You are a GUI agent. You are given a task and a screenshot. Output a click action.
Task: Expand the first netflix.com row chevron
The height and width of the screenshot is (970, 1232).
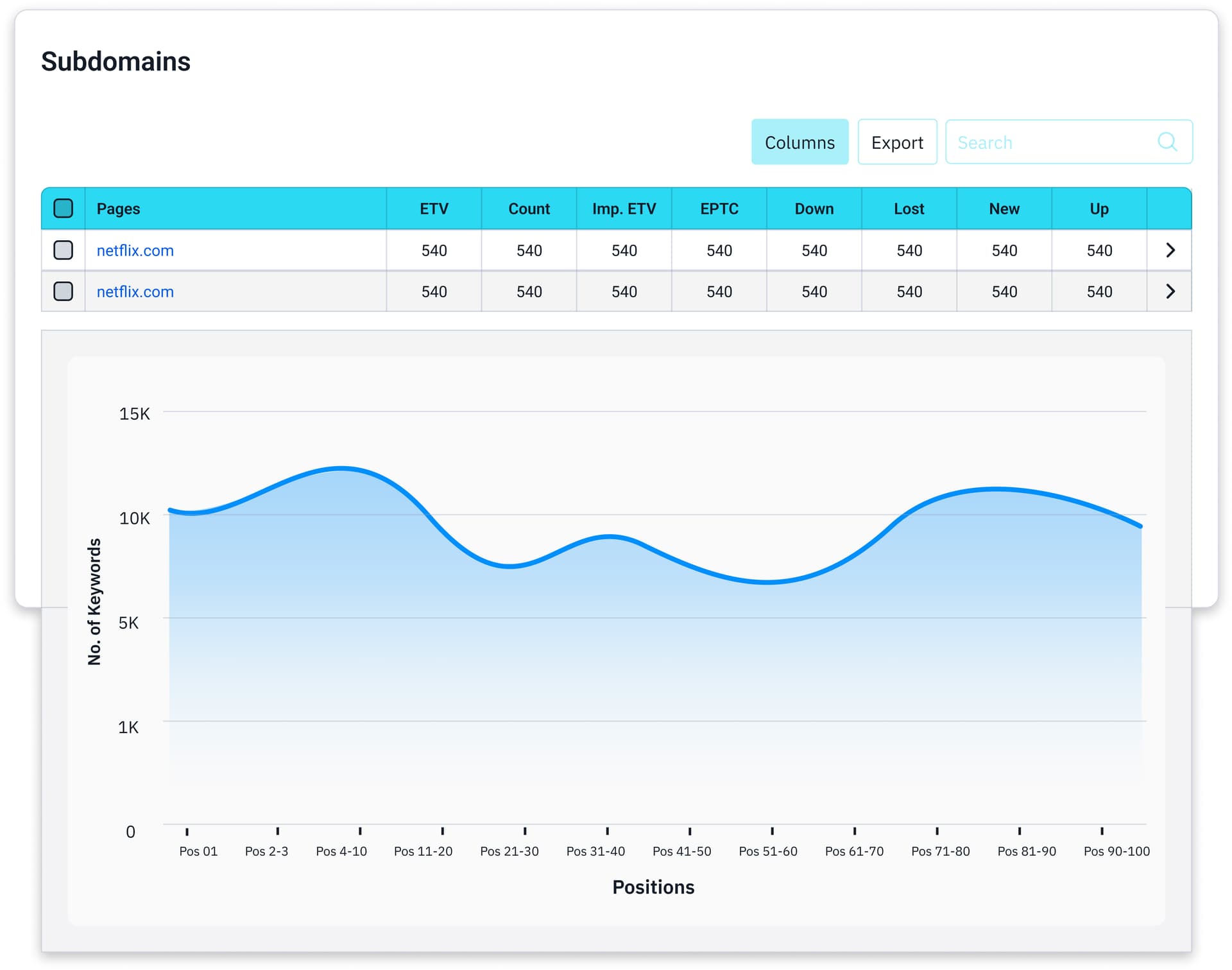[x=1170, y=250]
